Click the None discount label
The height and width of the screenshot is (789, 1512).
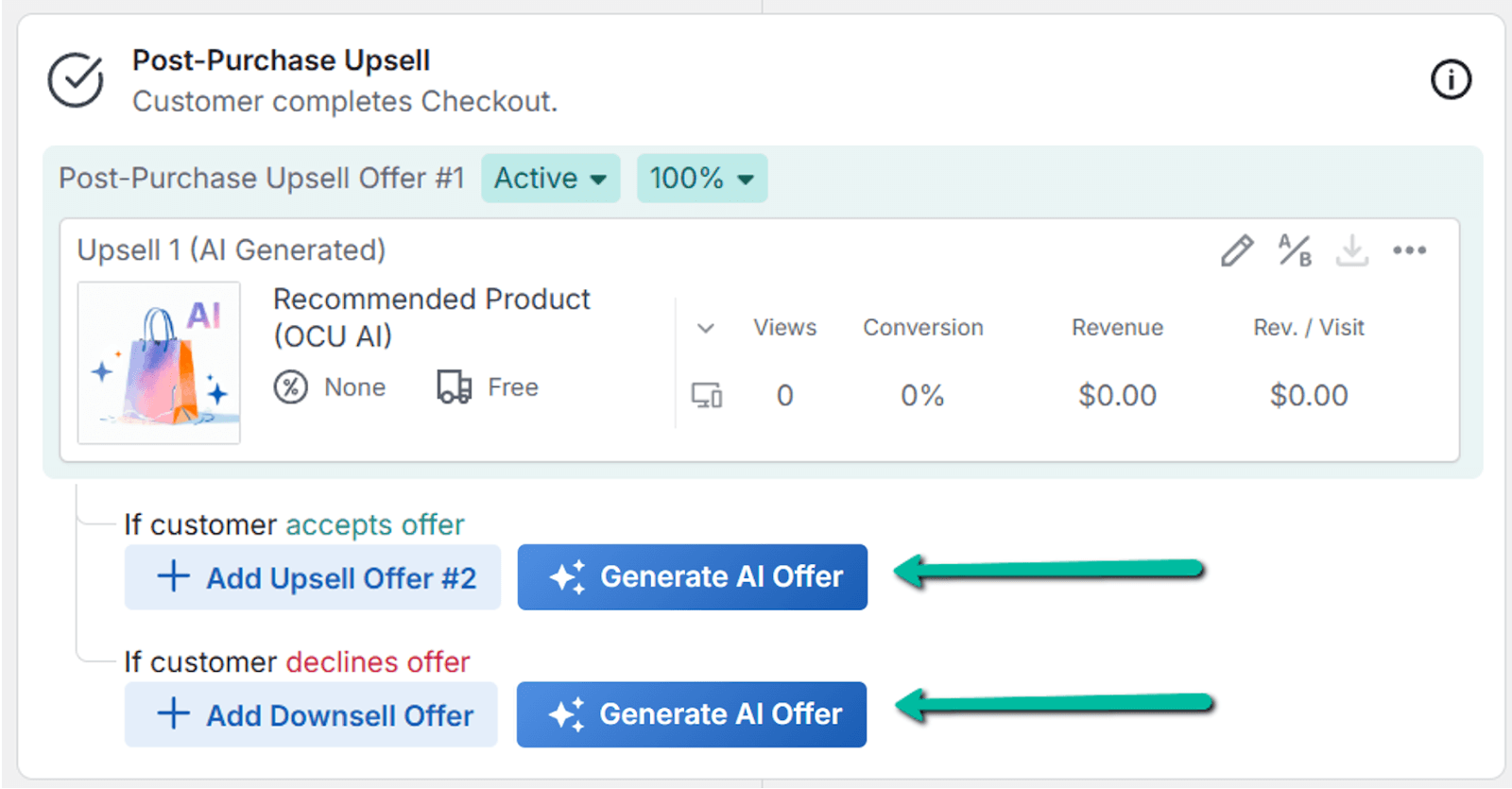(355, 387)
